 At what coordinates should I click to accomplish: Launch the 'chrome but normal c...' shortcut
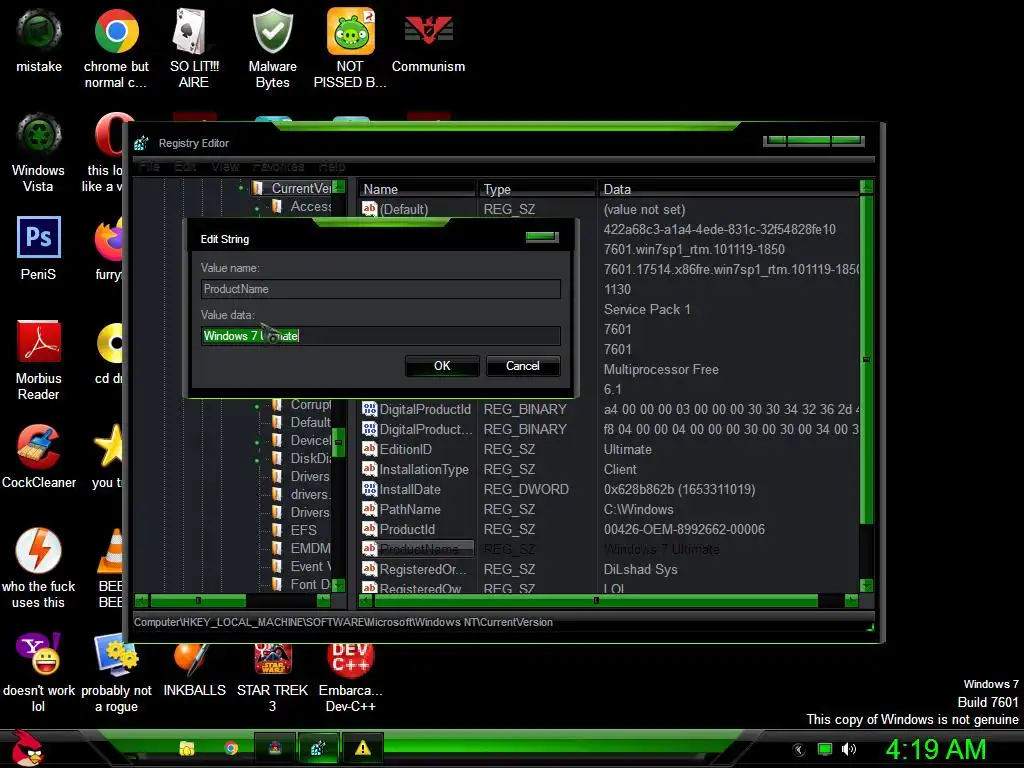pyautogui.click(x=116, y=48)
